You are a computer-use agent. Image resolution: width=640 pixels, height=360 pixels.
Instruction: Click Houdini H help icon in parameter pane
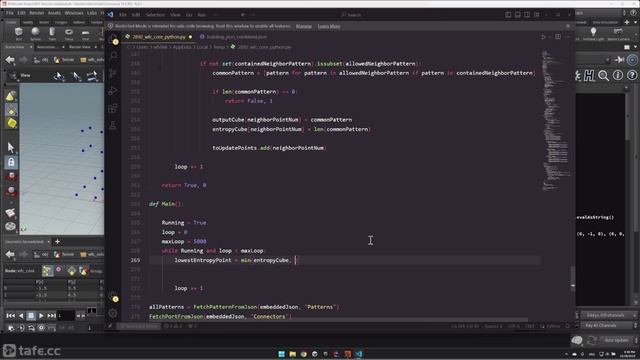(x=589, y=76)
